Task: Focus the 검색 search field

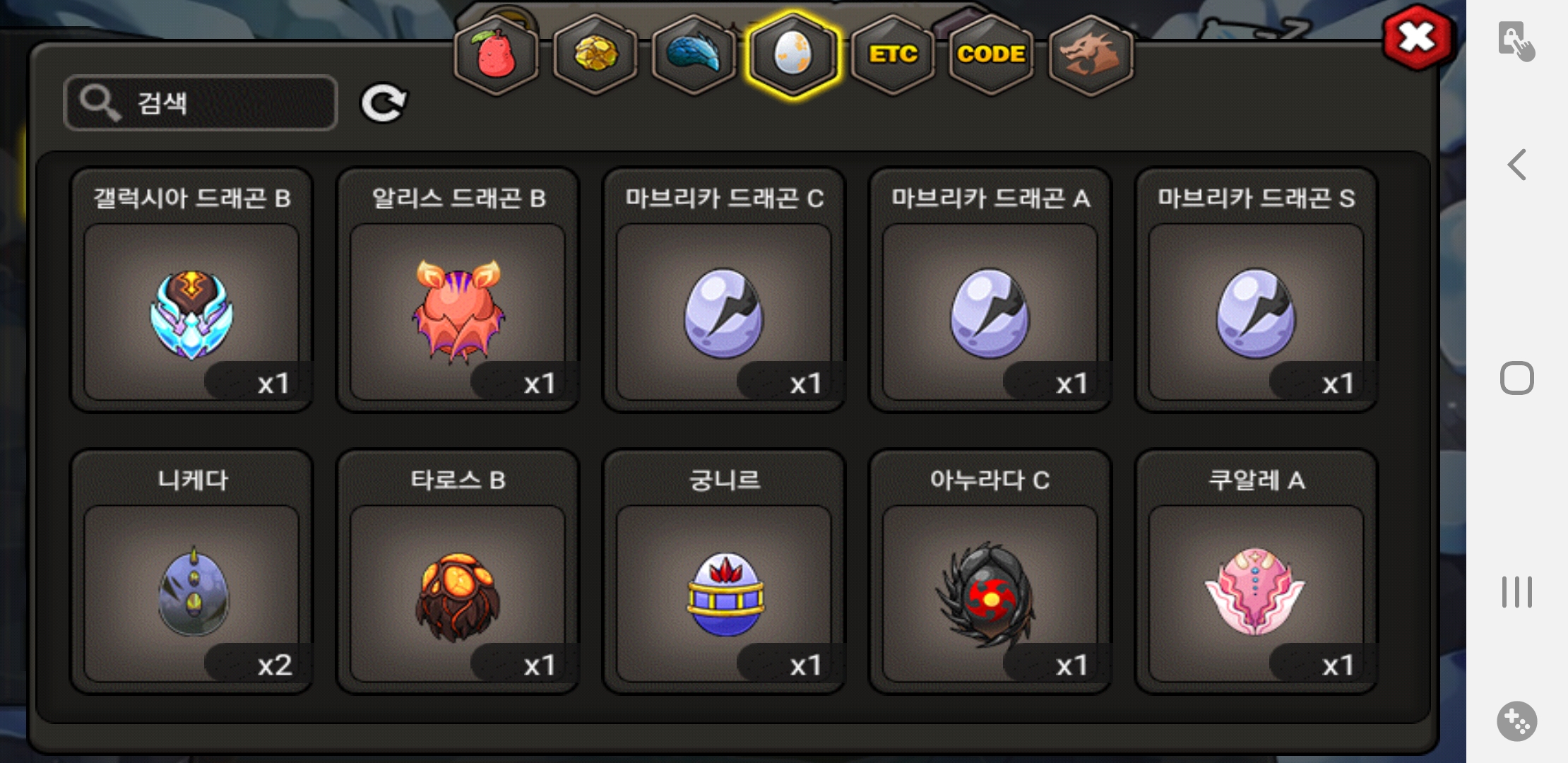Action: 201,103
